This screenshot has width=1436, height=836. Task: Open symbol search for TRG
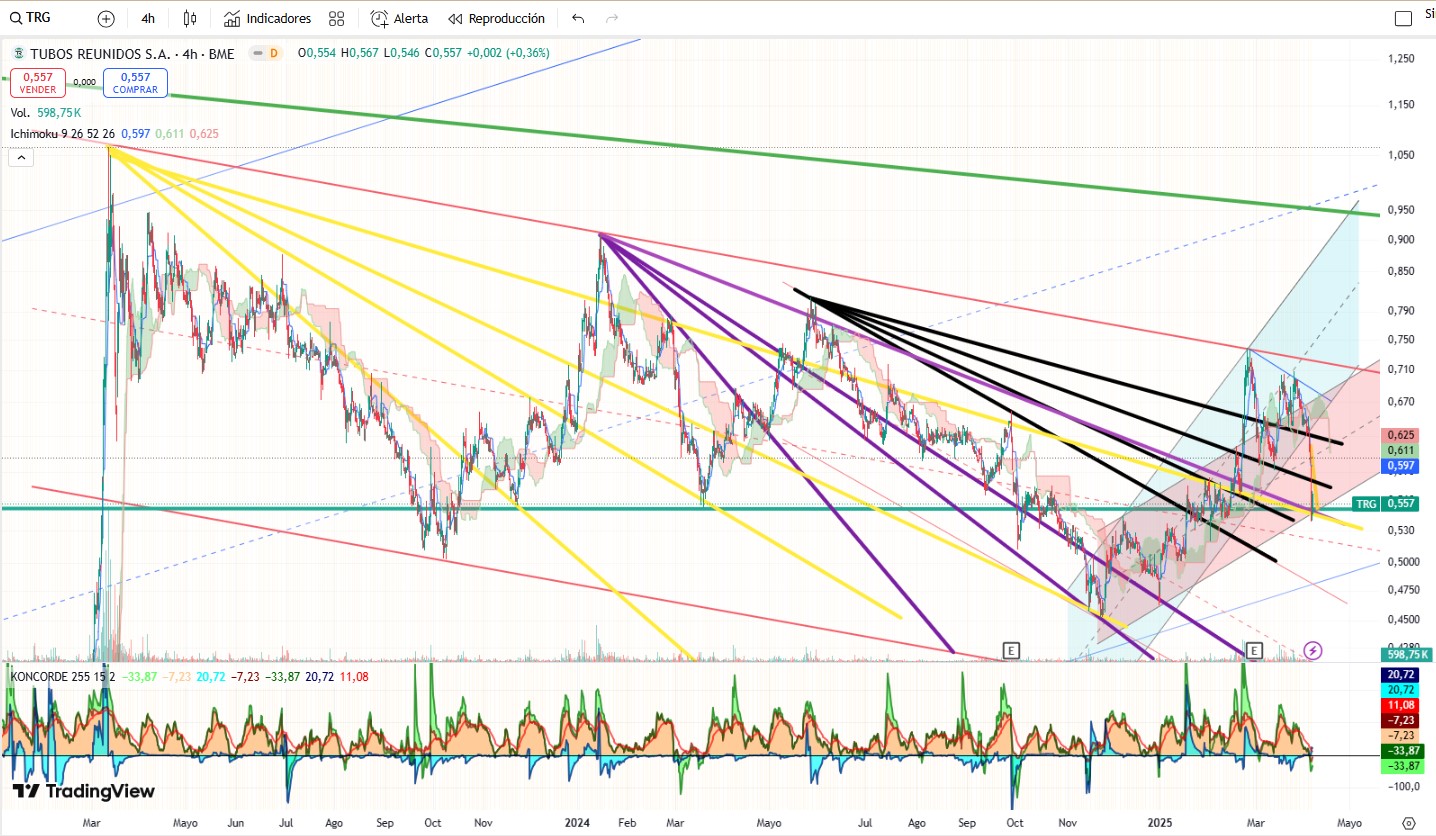click(30, 18)
